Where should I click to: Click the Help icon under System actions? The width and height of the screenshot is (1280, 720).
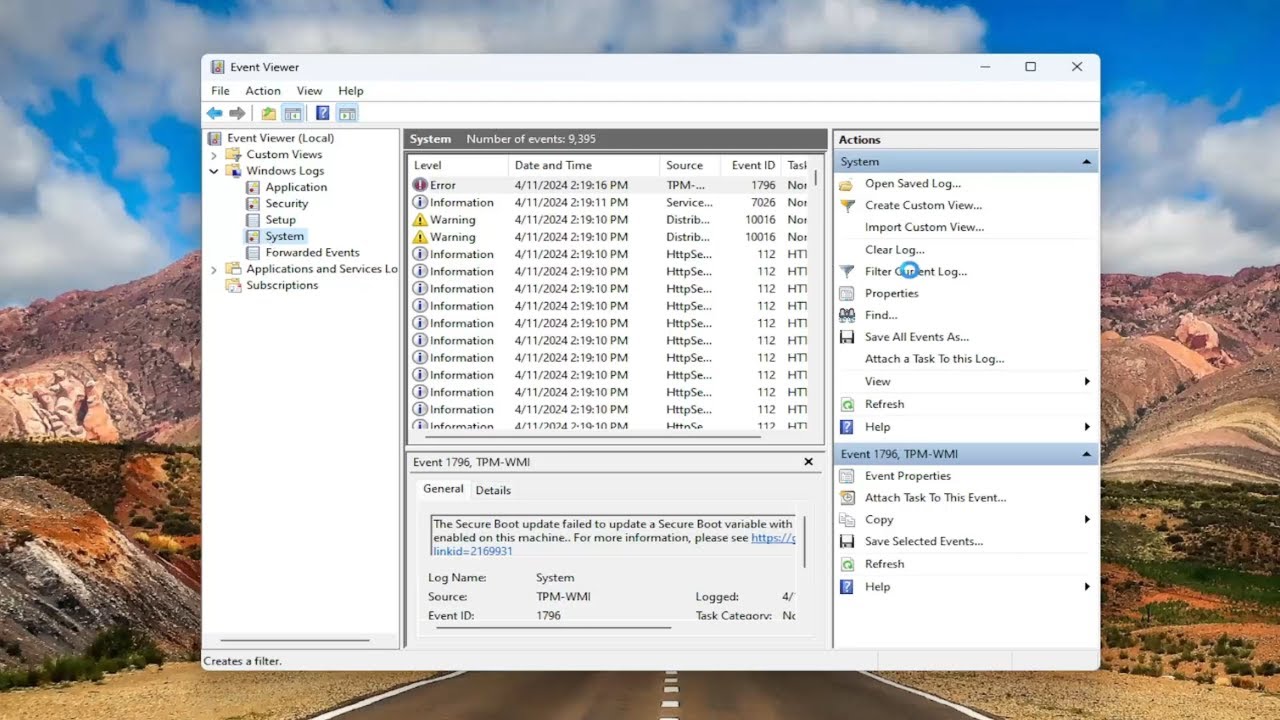click(846, 428)
